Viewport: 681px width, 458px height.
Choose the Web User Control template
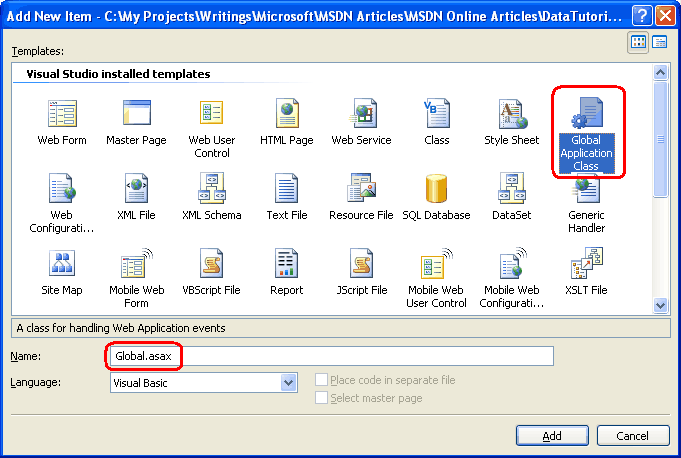pyautogui.click(x=212, y=129)
